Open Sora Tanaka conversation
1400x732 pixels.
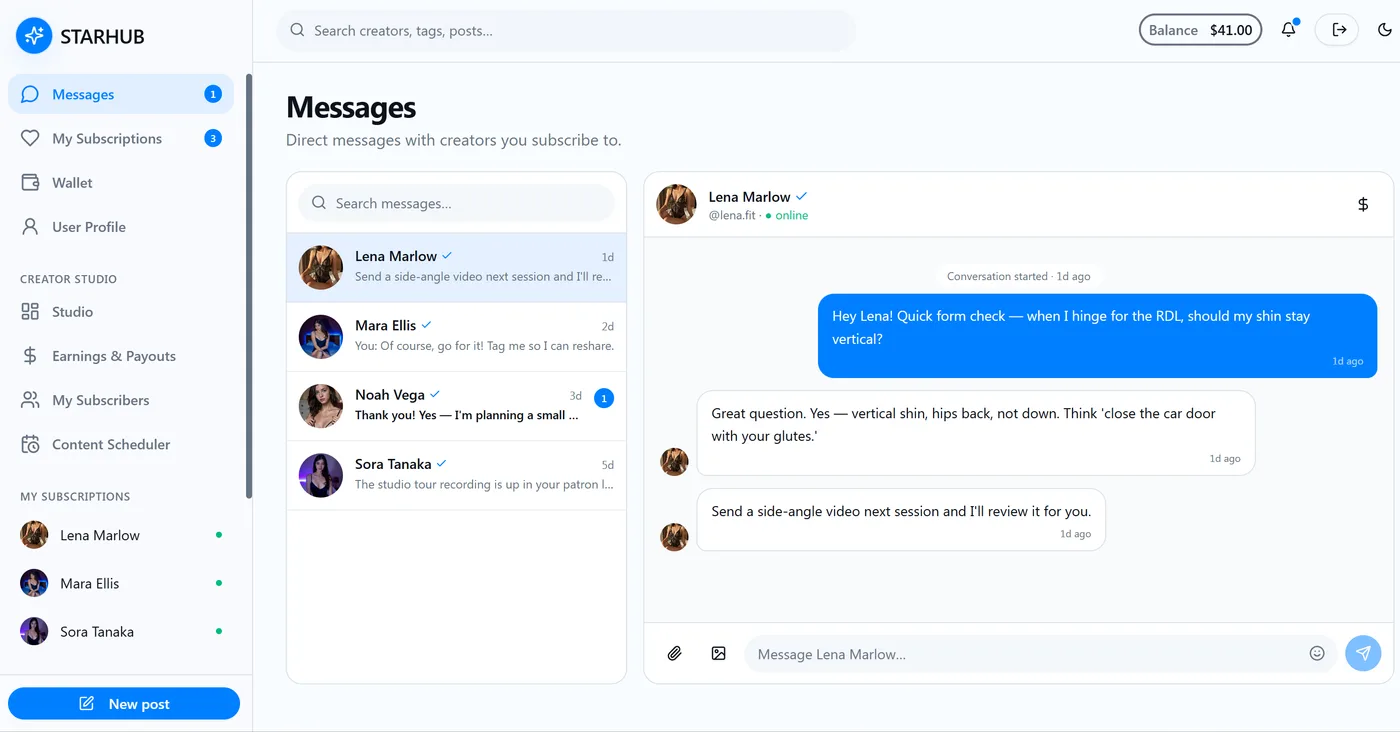[x=456, y=475]
